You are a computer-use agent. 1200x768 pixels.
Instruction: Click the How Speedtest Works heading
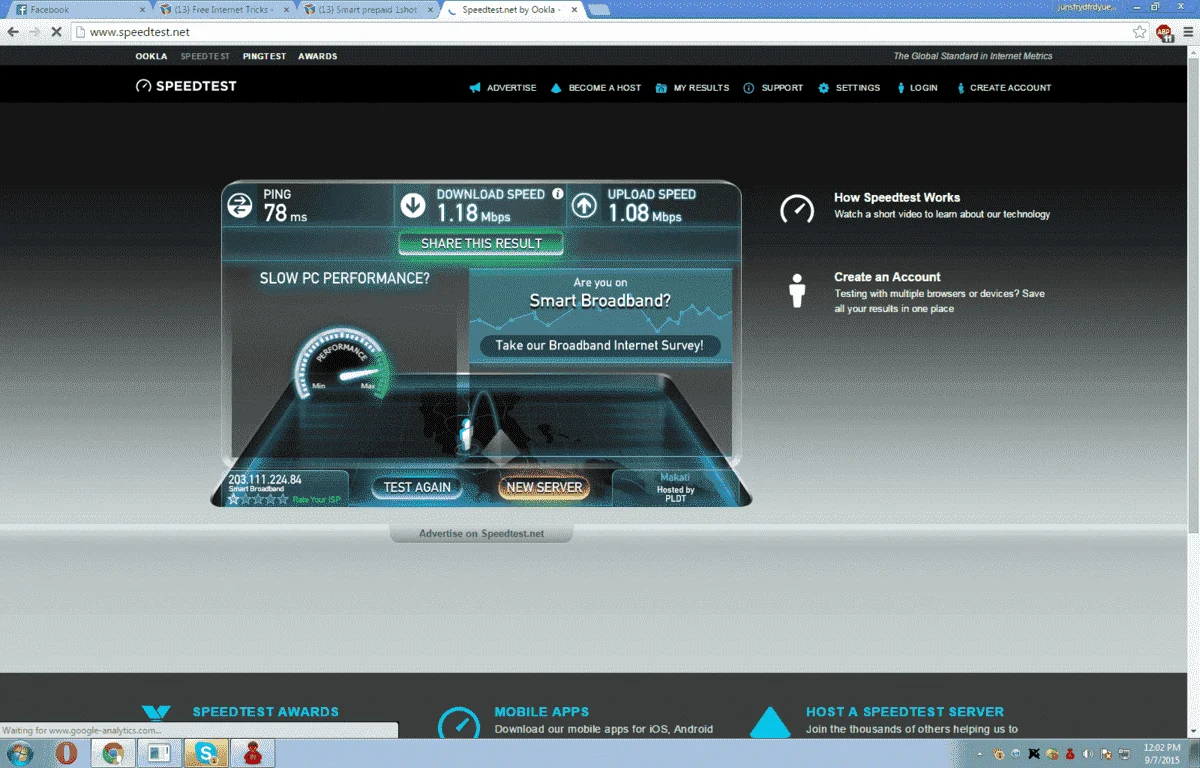click(897, 198)
